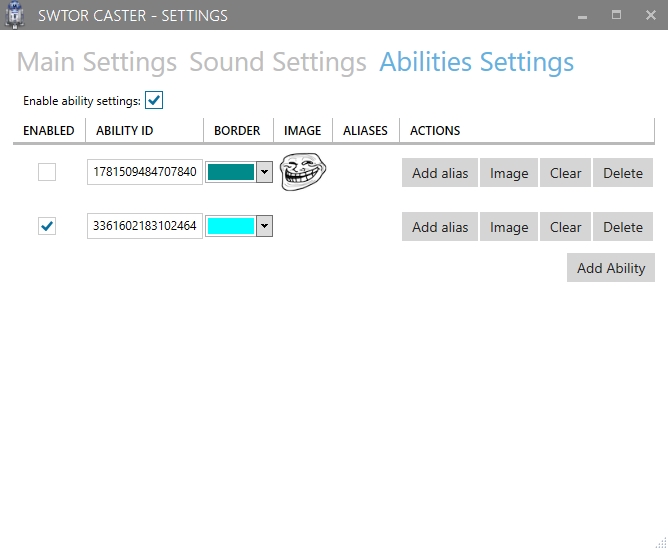Toggle the Enable ability settings checkbox
The width and height of the screenshot is (668, 550).
pyautogui.click(x=154, y=101)
